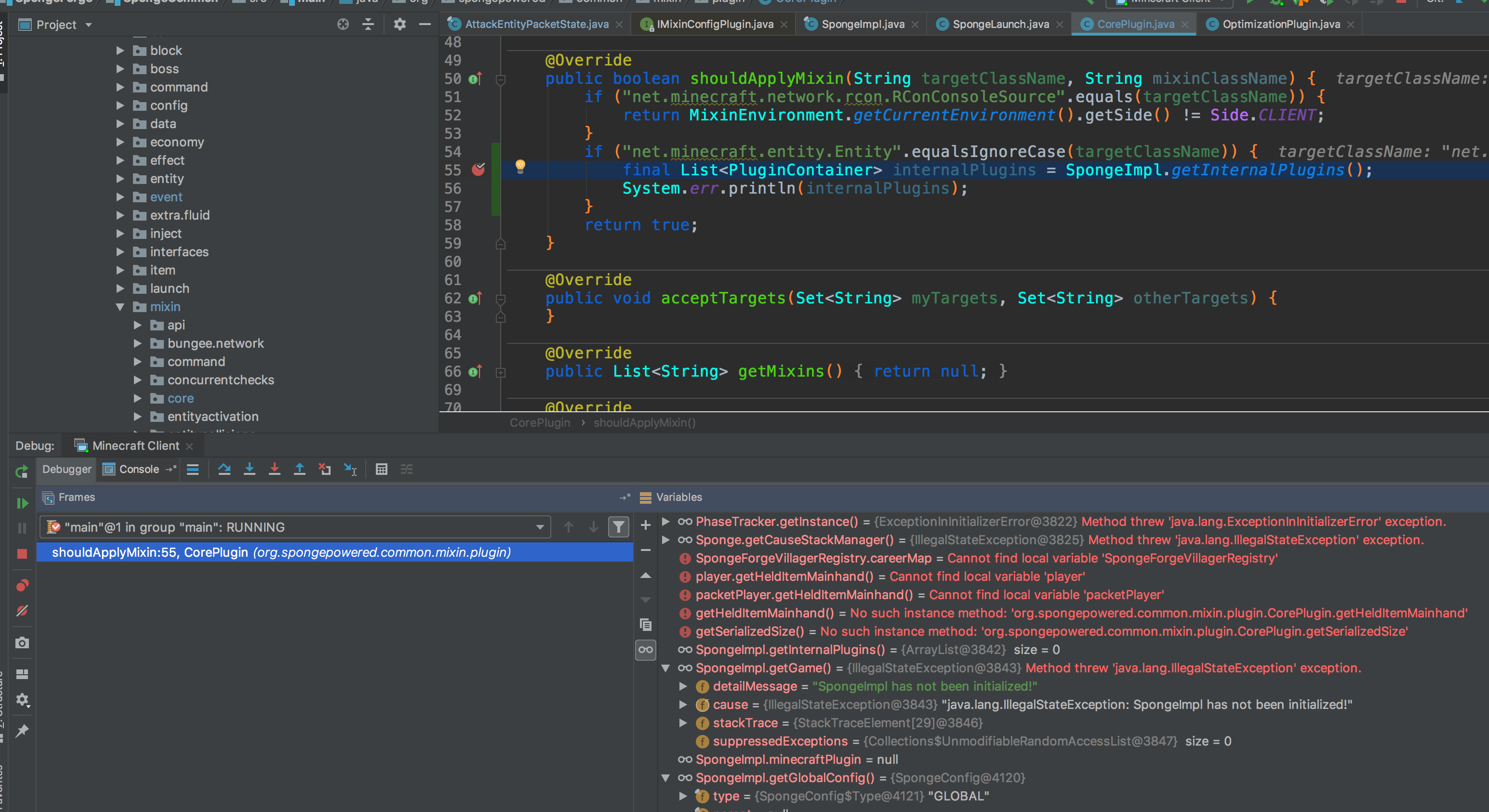Resume the paused program with green play icon
Screen dimensions: 1489x812
click(x=22, y=503)
